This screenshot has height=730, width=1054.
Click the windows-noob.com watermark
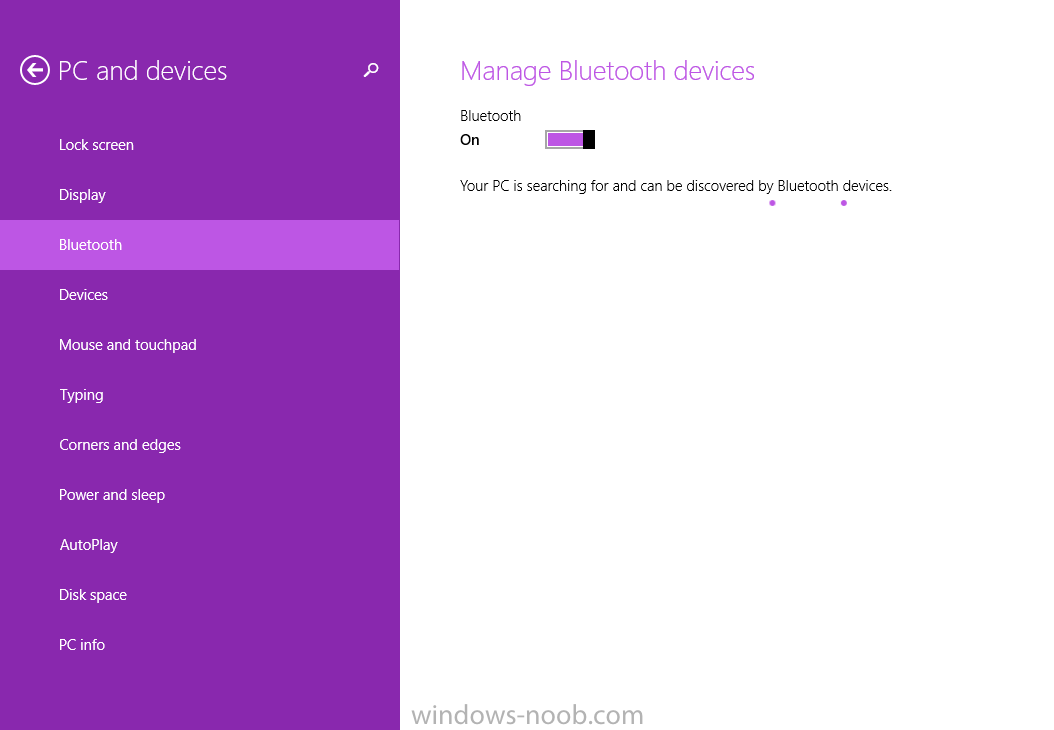coord(527,715)
